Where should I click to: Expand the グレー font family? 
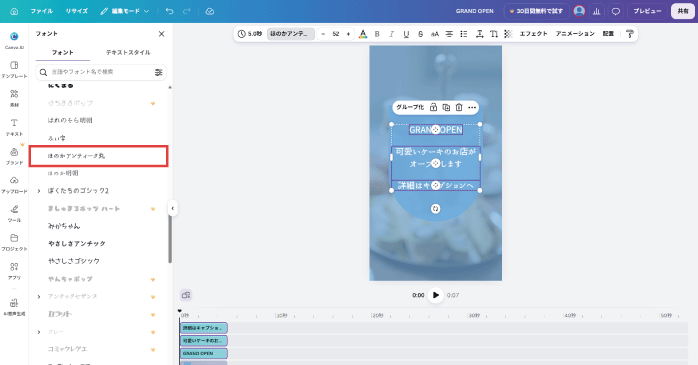39,332
